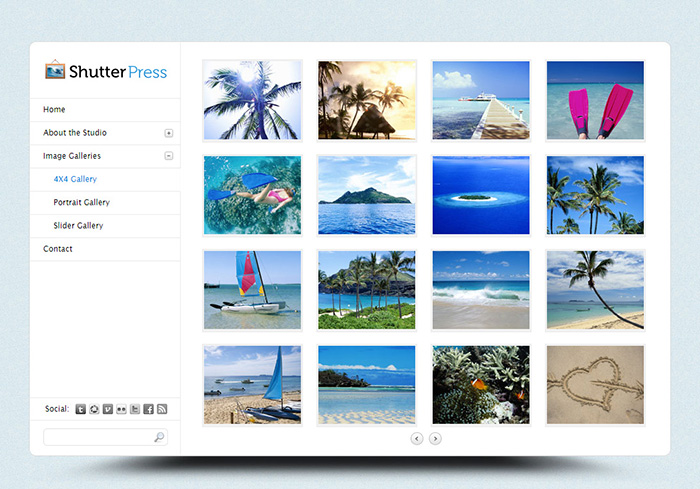Open the snorkeling woman thumbnail

point(252,195)
